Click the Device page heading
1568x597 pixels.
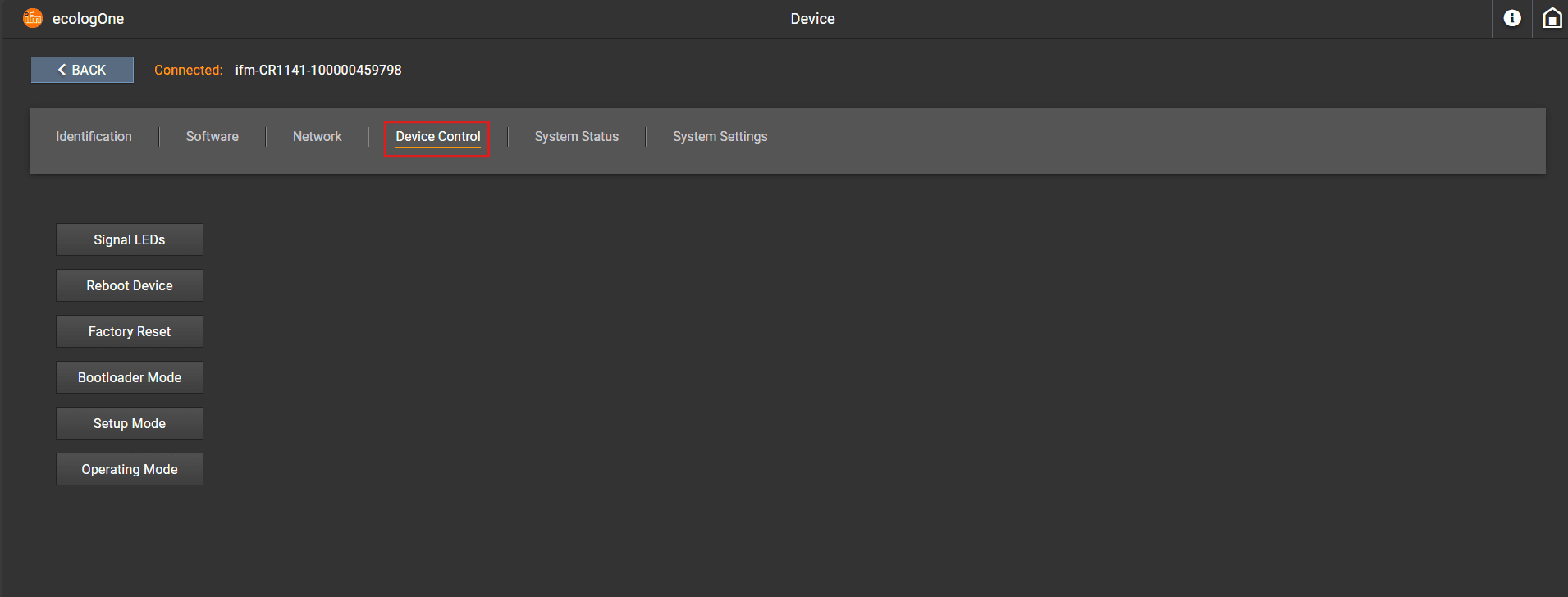(x=812, y=19)
